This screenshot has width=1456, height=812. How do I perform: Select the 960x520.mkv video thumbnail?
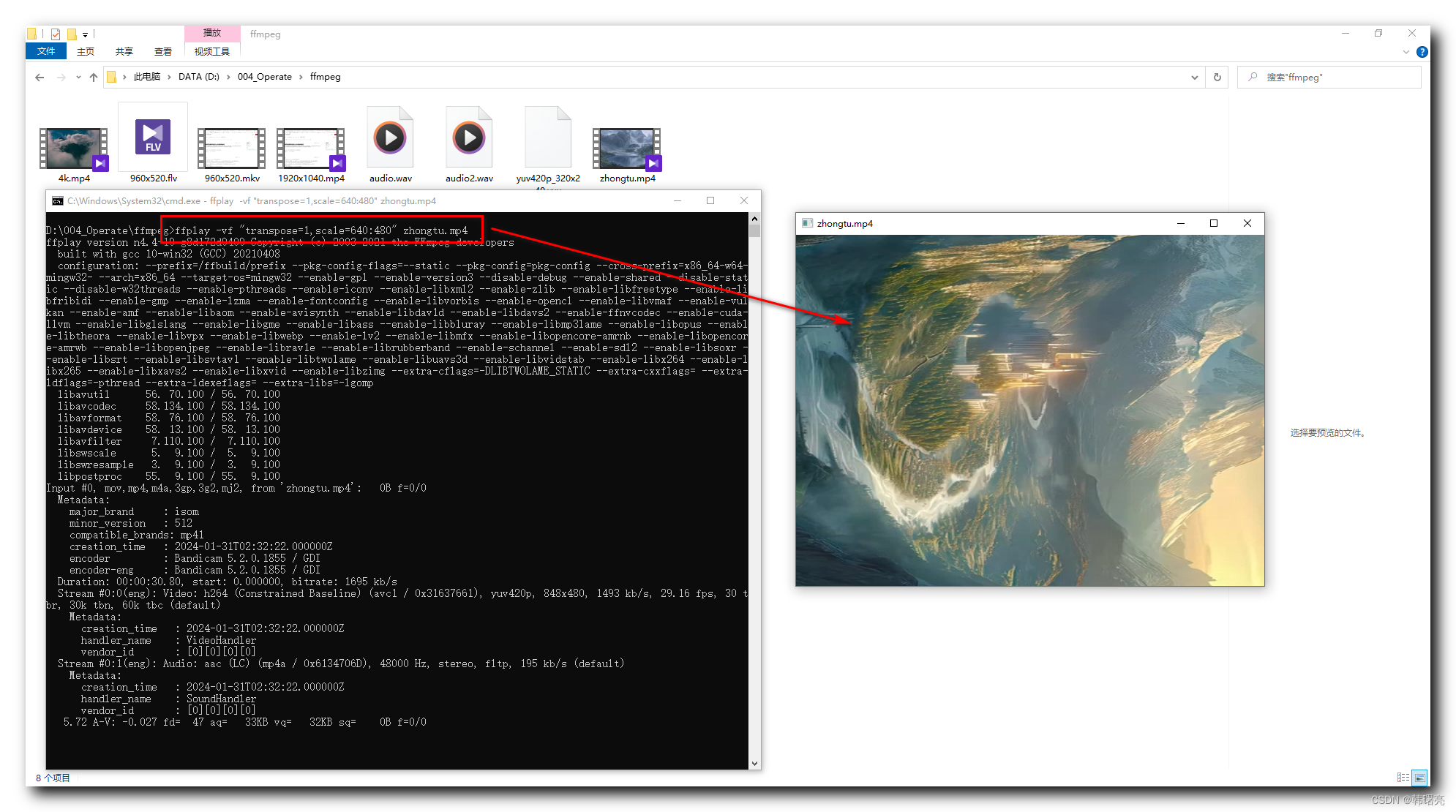[232, 149]
